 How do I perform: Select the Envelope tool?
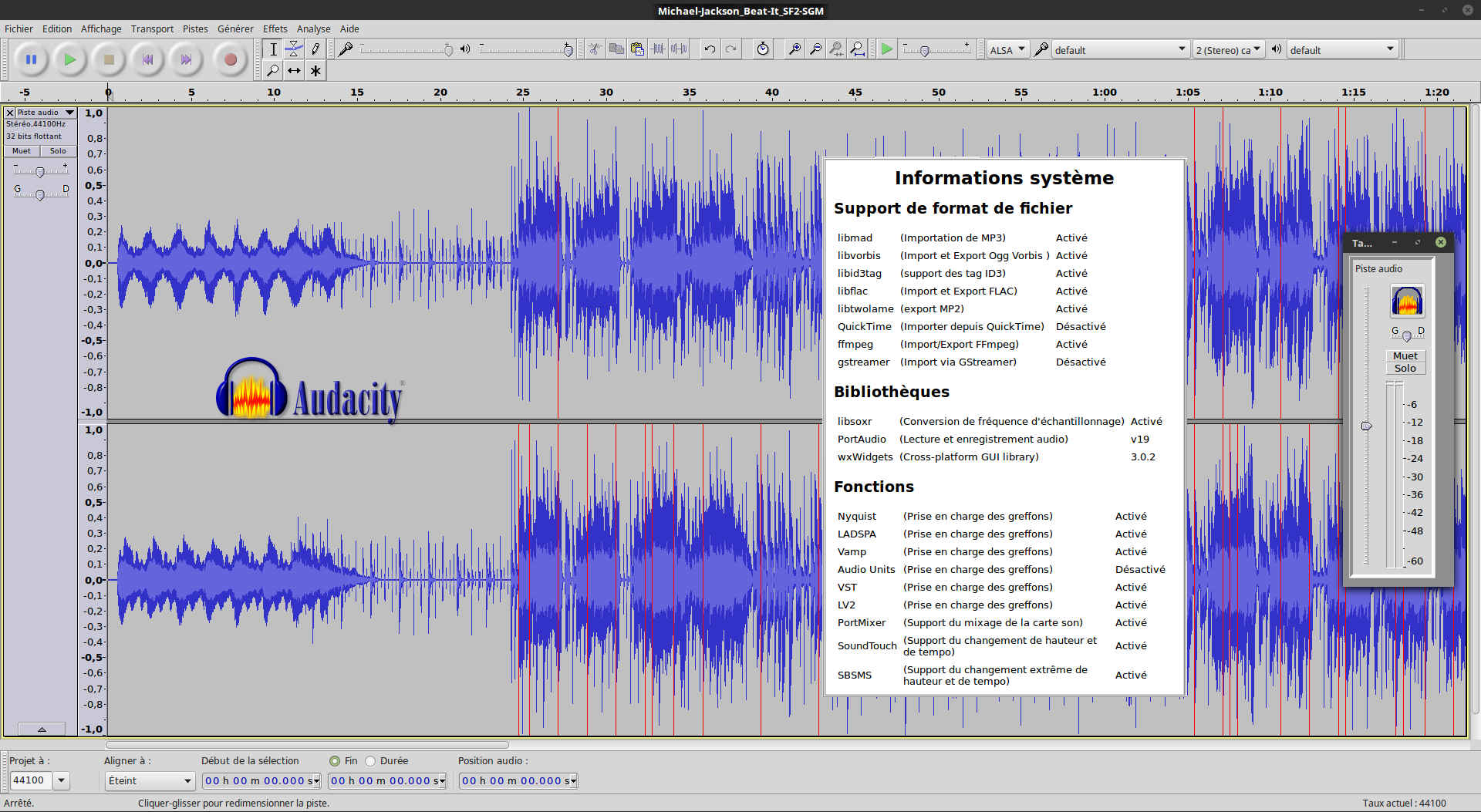click(x=294, y=49)
